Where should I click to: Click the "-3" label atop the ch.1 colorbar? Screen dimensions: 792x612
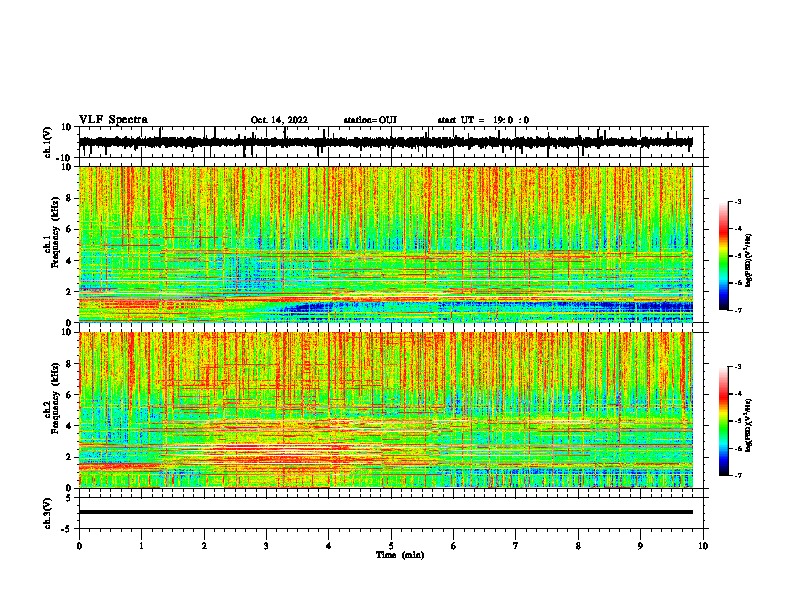point(737,202)
